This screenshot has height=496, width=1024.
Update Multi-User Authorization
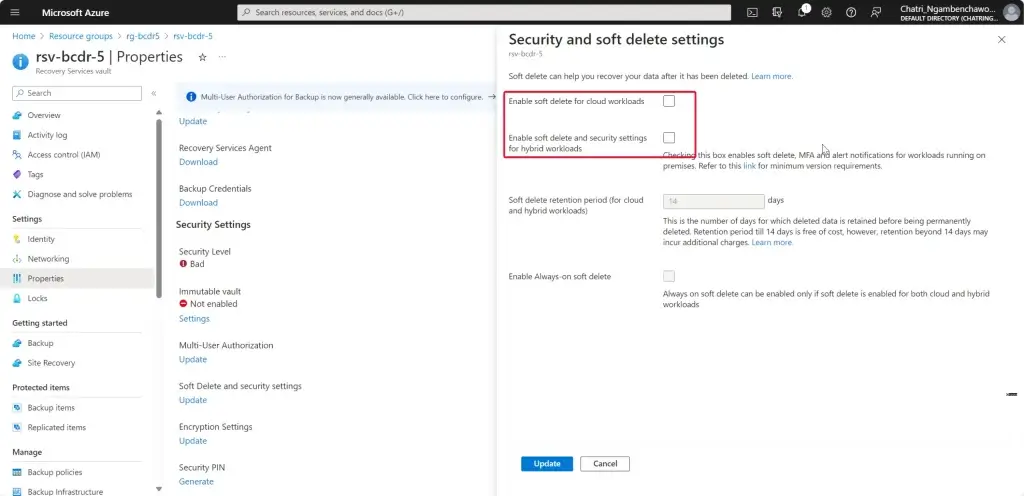click(193, 359)
